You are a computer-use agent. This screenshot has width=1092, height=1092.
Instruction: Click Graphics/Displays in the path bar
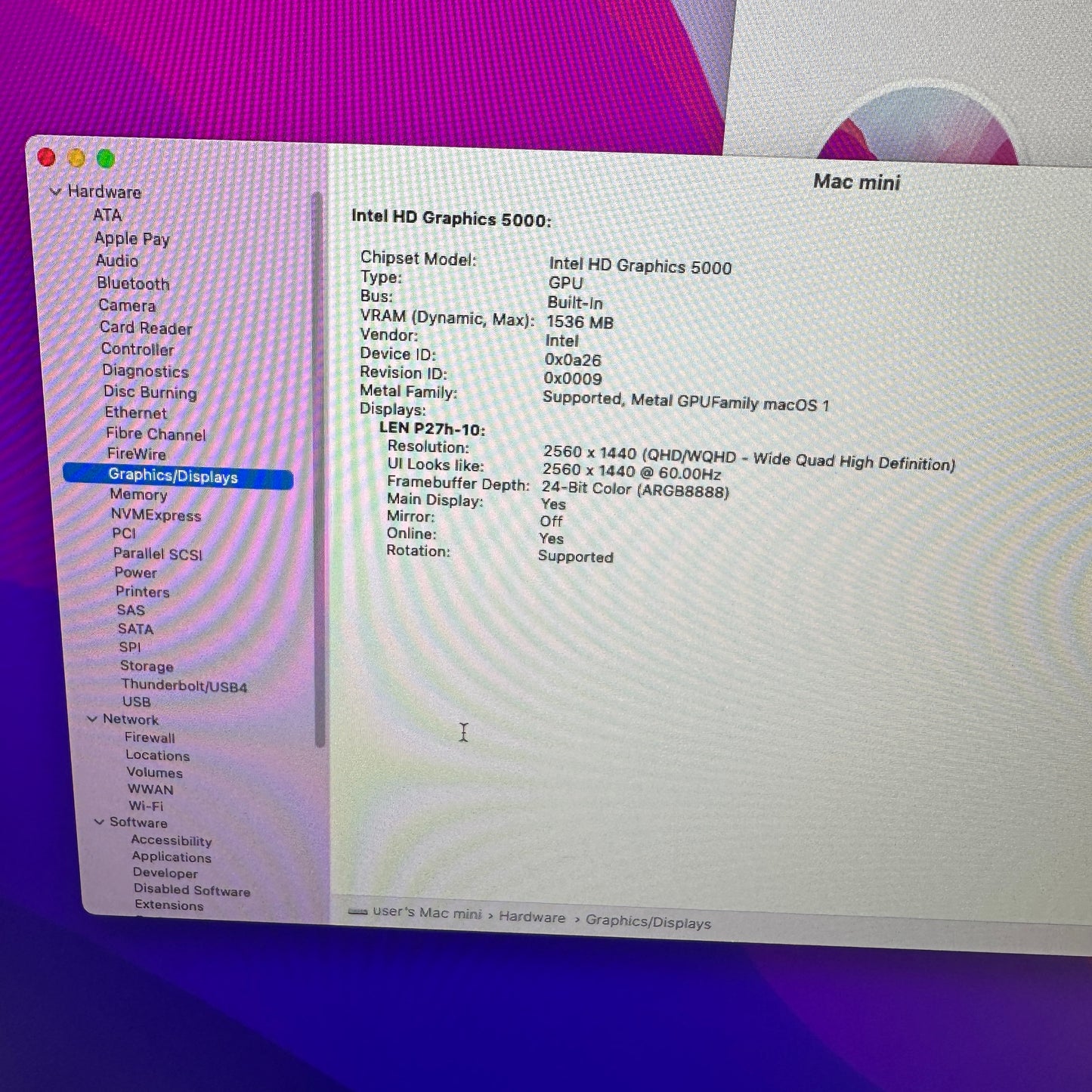coord(648,922)
